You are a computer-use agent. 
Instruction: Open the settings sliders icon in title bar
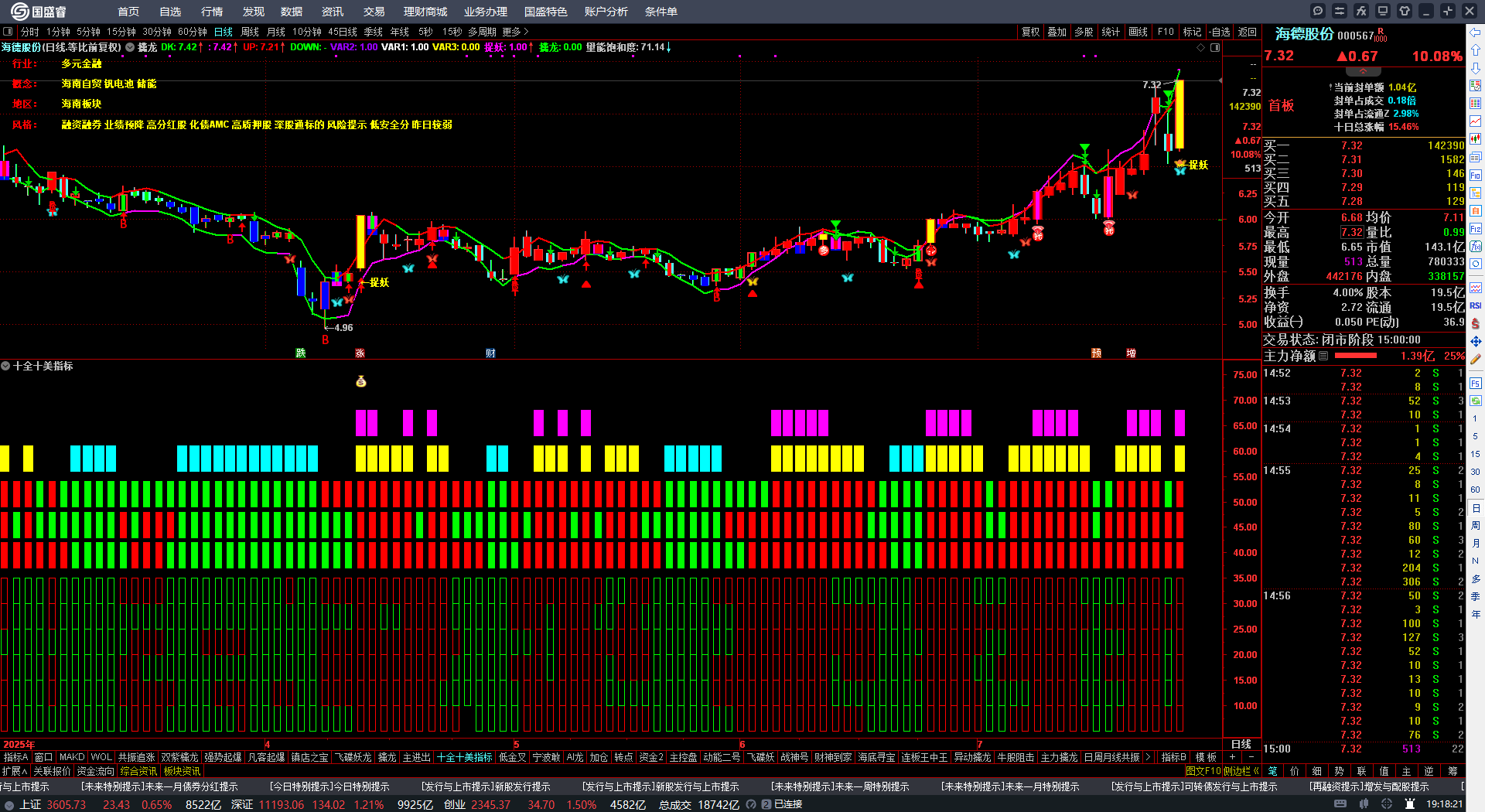(1340, 11)
